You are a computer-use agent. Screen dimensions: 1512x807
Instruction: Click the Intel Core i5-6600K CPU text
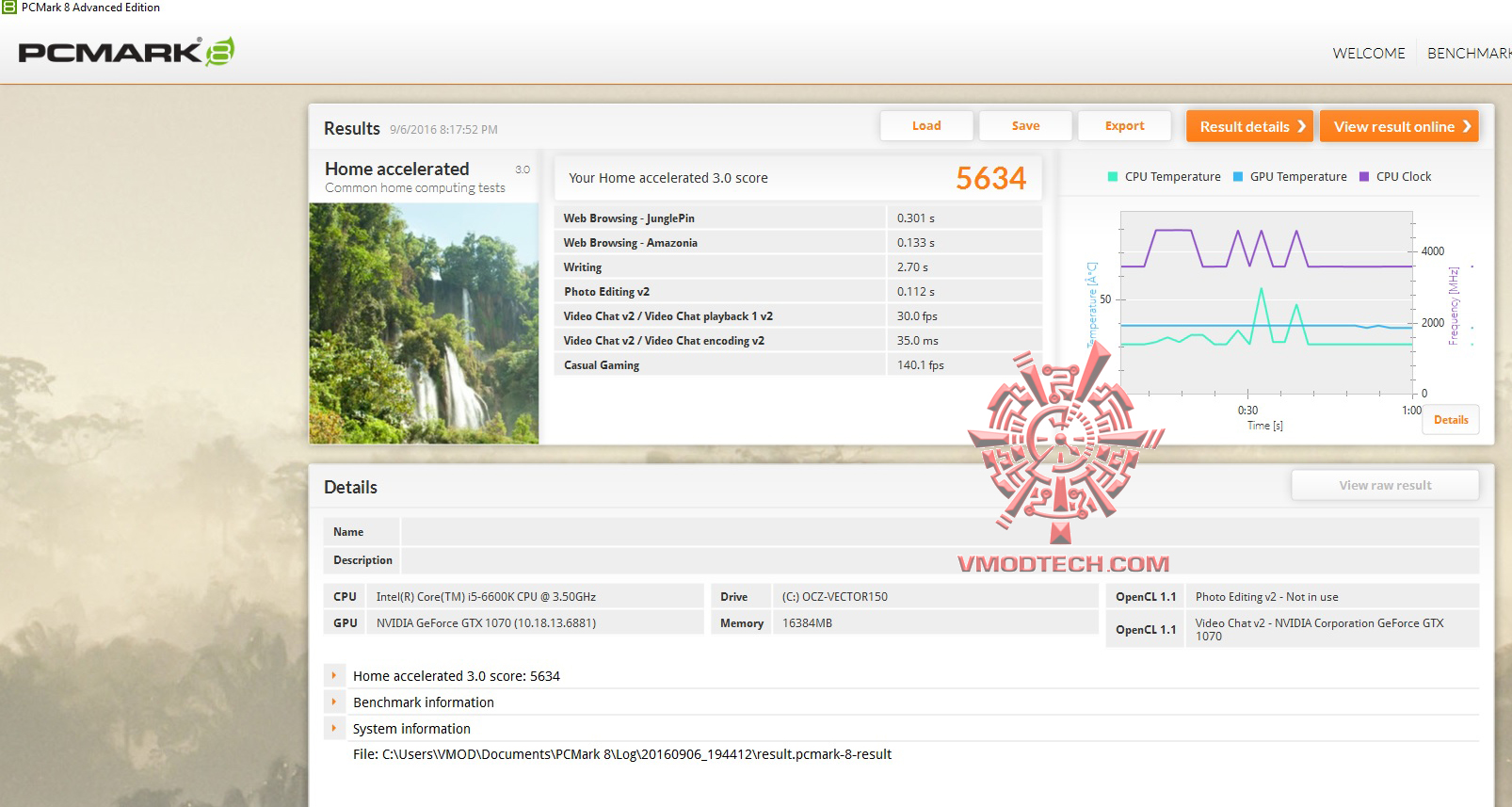486,596
